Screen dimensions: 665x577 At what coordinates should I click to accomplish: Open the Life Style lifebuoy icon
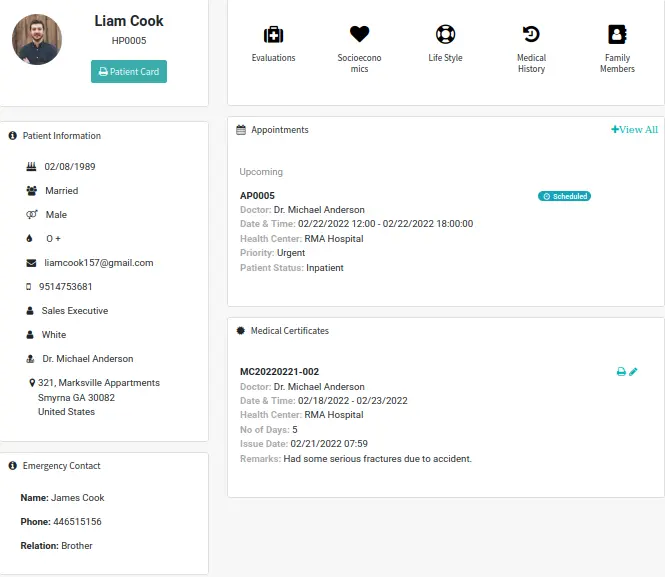coord(445,35)
